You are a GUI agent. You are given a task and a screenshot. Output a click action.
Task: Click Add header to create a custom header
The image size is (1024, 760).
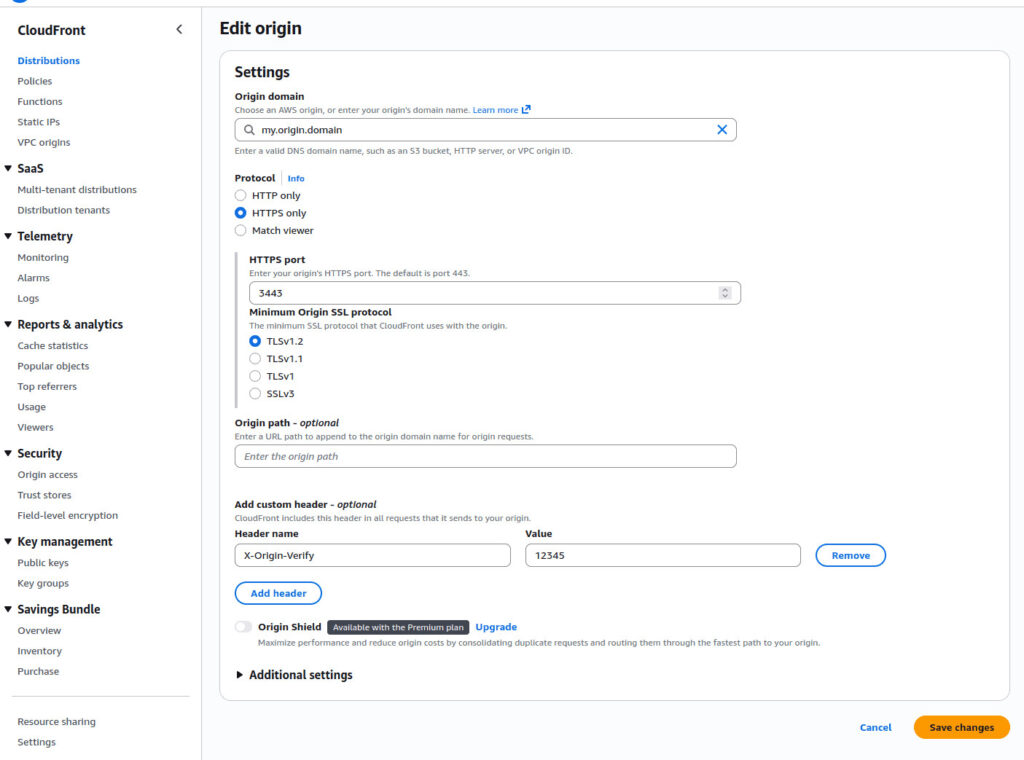[x=278, y=593]
